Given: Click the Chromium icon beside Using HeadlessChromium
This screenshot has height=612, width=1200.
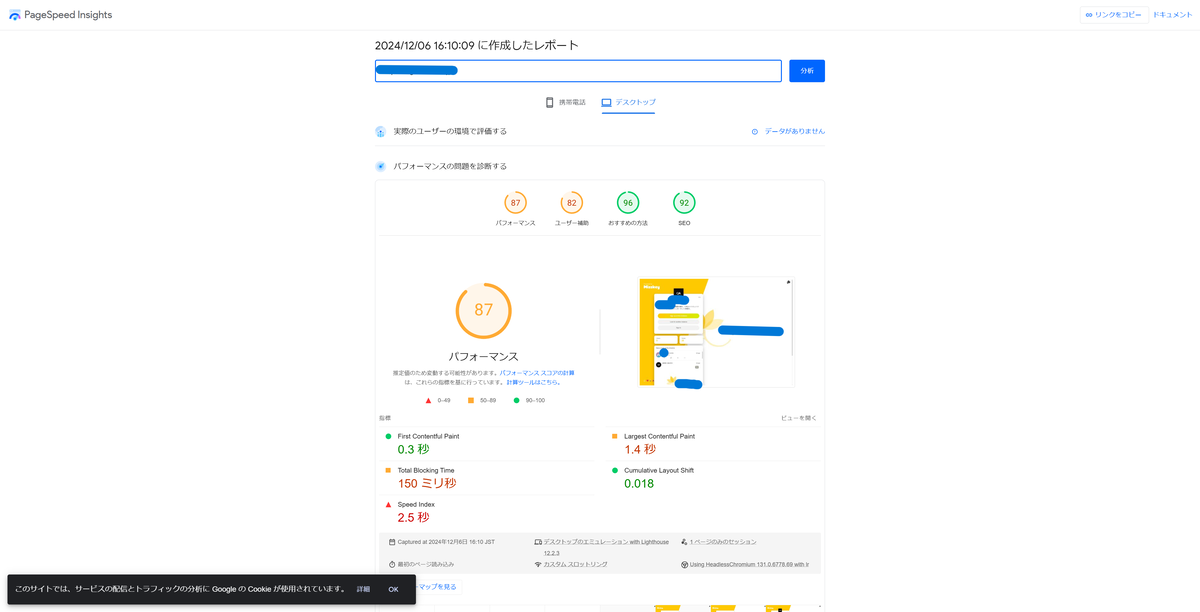Looking at the screenshot, I should (684, 564).
